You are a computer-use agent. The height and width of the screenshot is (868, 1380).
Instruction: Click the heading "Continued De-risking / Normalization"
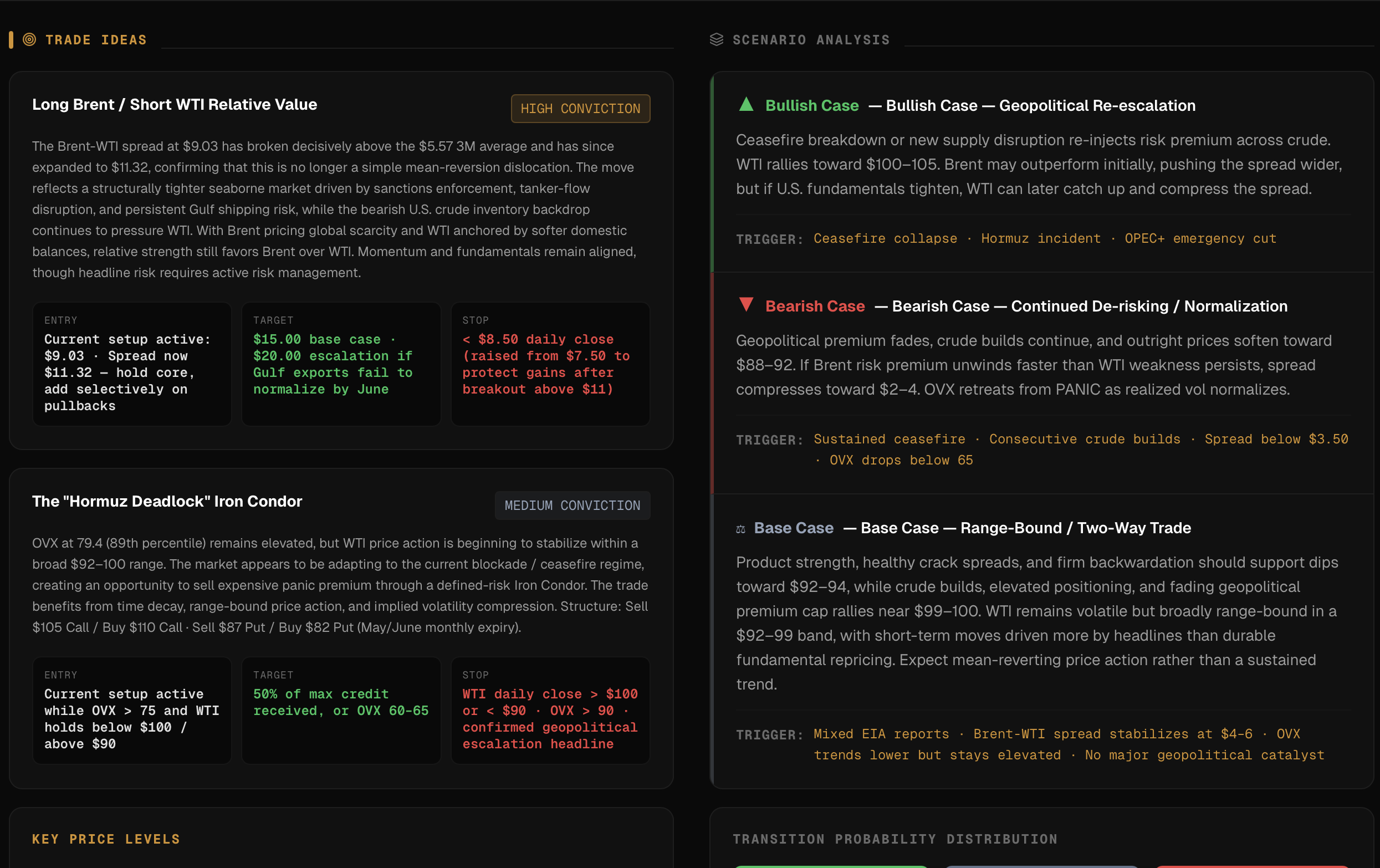click(1149, 306)
